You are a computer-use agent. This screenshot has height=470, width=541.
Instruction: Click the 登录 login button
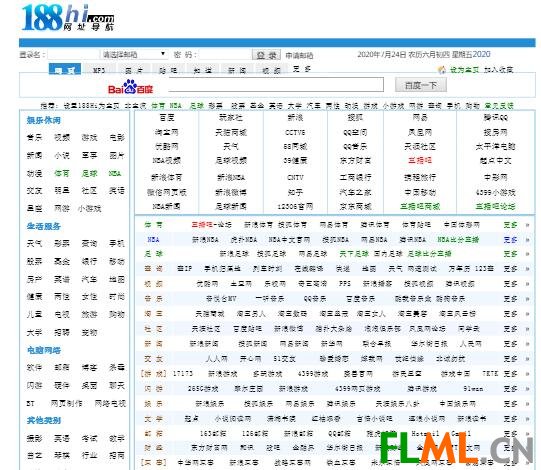(266, 55)
